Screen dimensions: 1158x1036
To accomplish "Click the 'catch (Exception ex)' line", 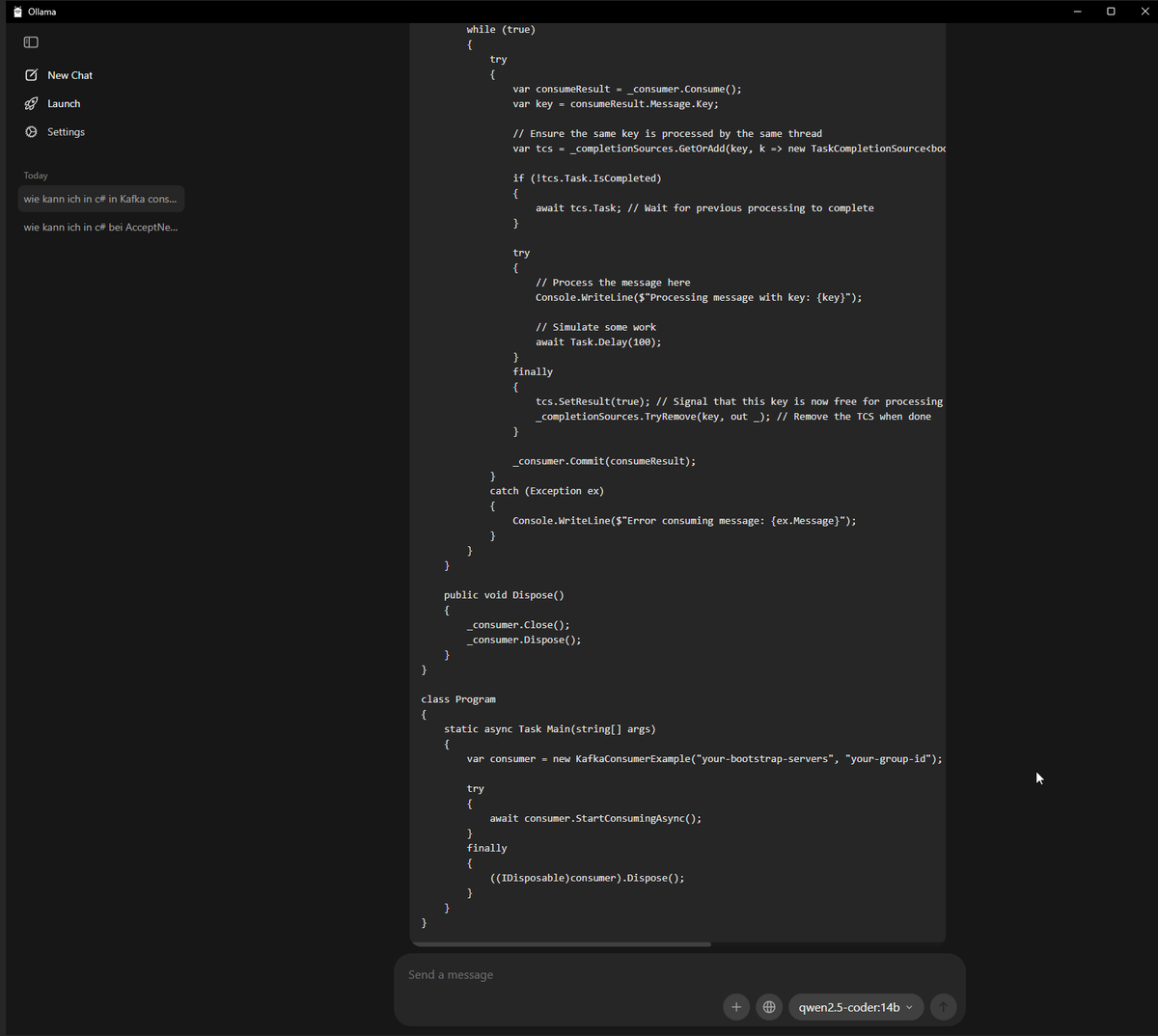I will (x=547, y=491).
